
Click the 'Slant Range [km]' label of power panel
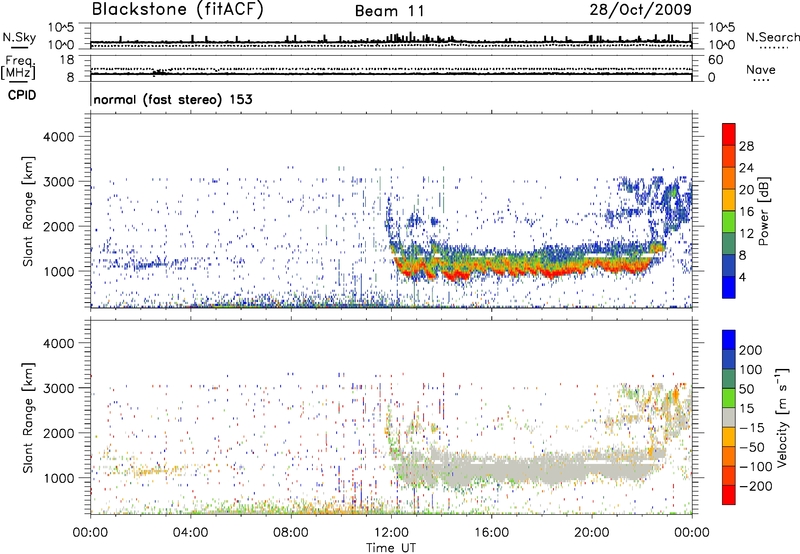click(x=28, y=211)
